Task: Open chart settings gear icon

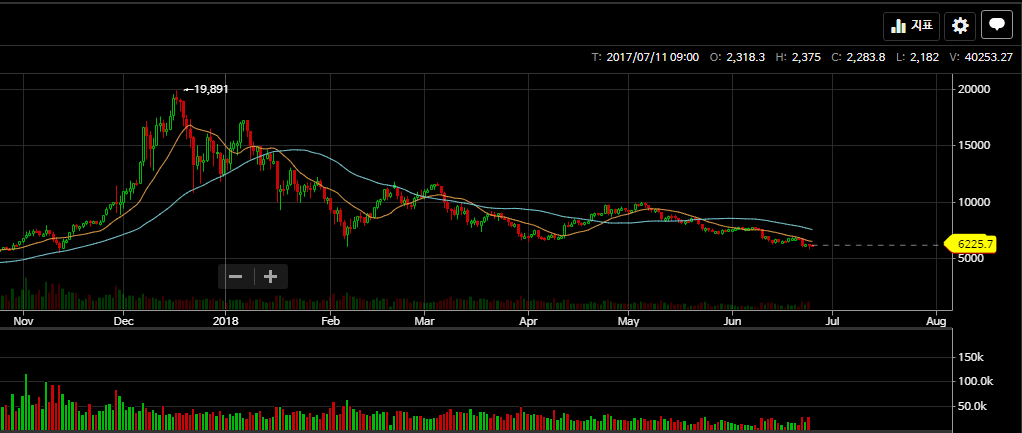Action: [959, 25]
